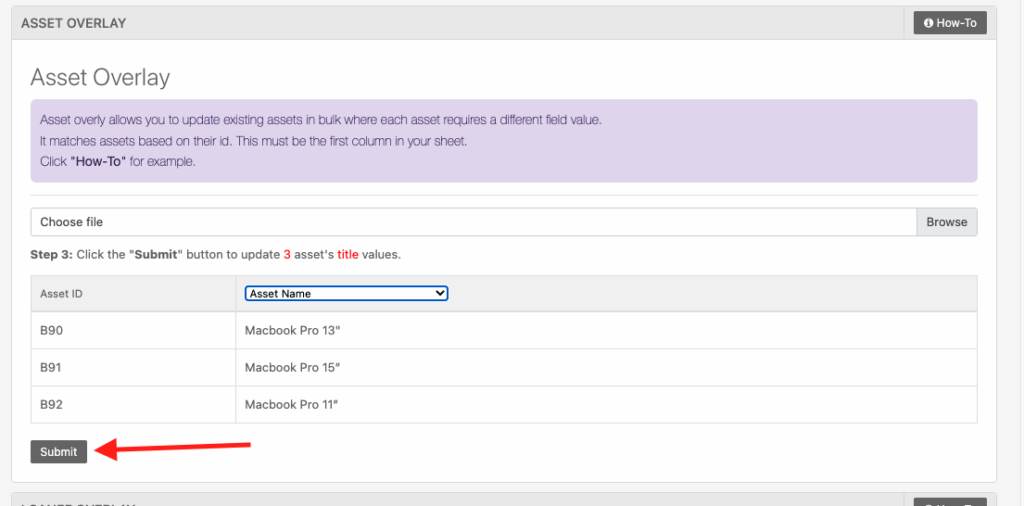Open the How-To guide for Asset Overlay
Screen dimensions: 1024x506
(x=950, y=23)
